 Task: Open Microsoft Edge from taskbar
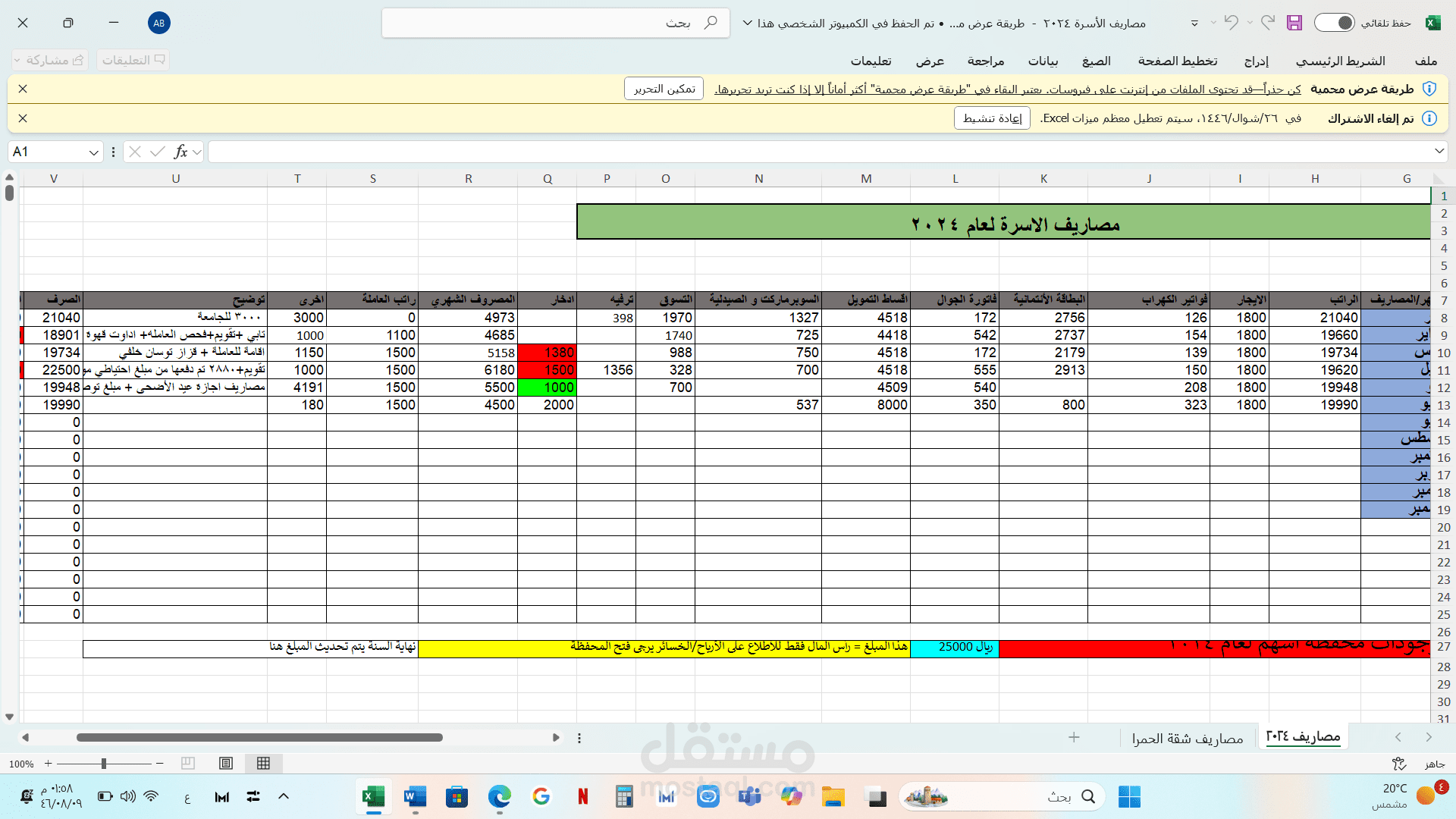[499, 796]
